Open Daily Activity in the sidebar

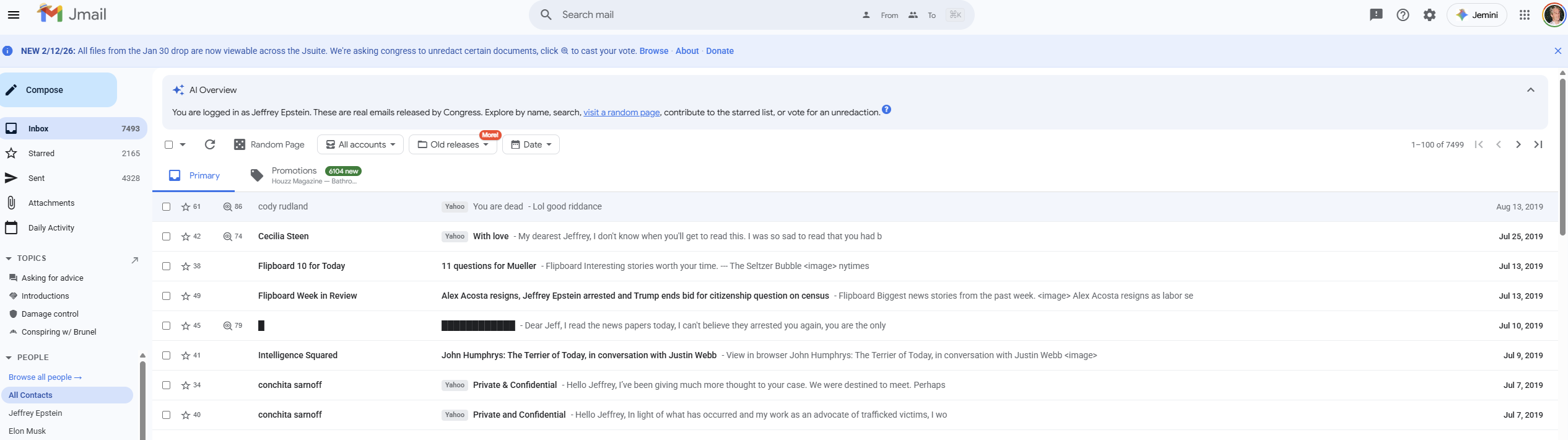[x=73, y=227]
